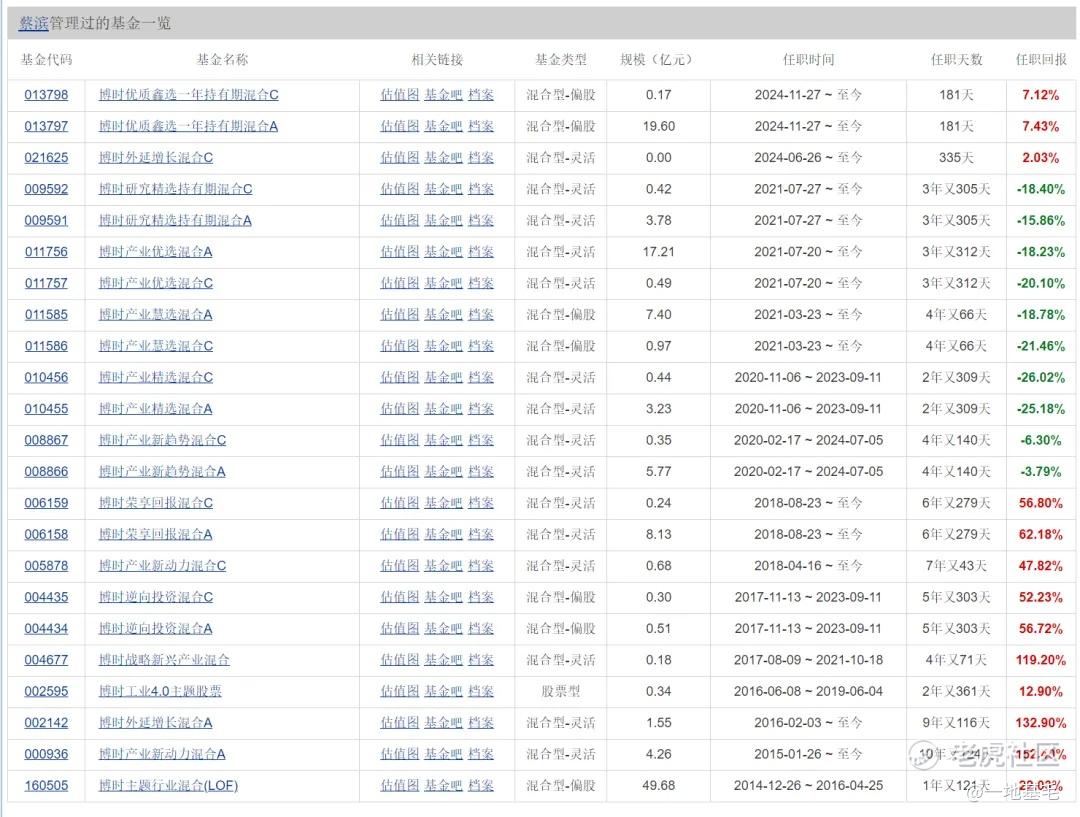Open 博时产业精选混合C fund link
The image size is (1080, 817).
(156, 378)
